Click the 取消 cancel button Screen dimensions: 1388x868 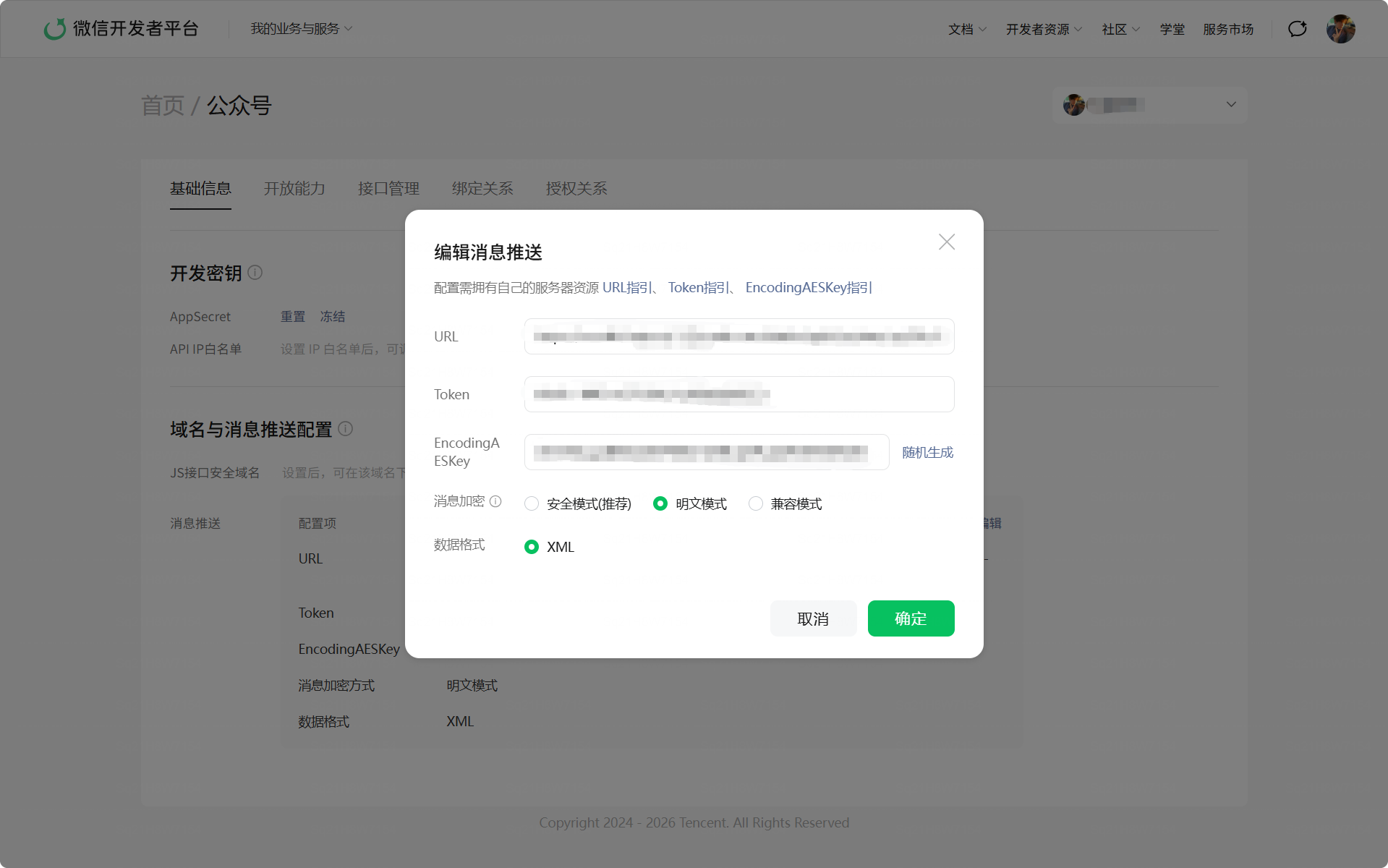pyautogui.click(x=813, y=618)
